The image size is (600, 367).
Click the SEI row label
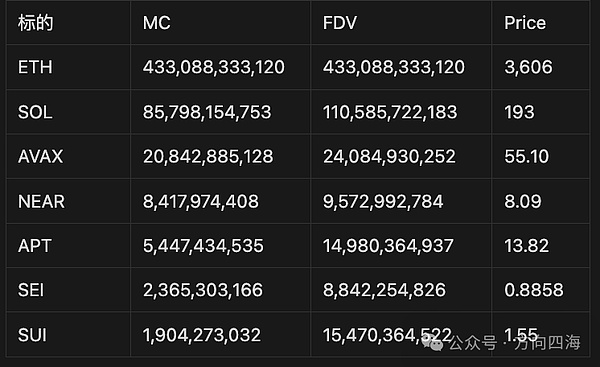coord(31,290)
